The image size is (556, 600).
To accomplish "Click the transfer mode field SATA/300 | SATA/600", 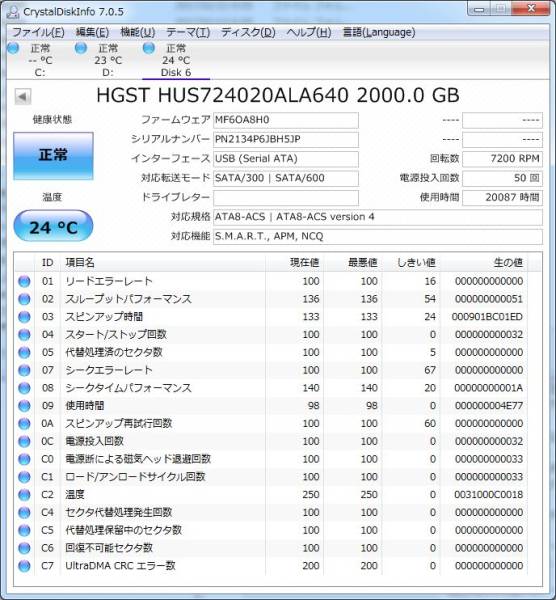I will 285,178.
